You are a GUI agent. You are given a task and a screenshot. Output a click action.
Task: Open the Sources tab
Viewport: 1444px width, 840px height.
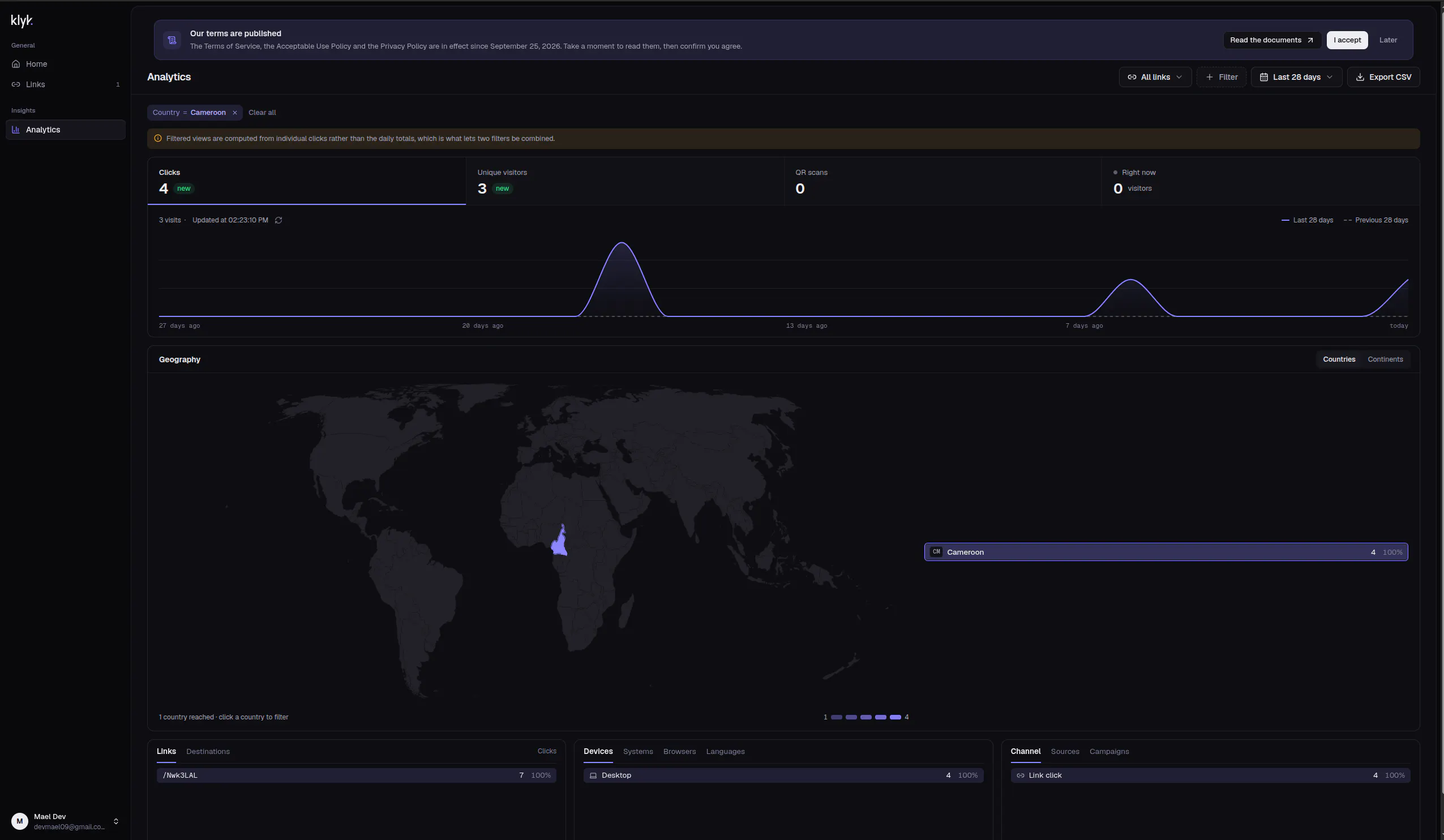[1065, 751]
